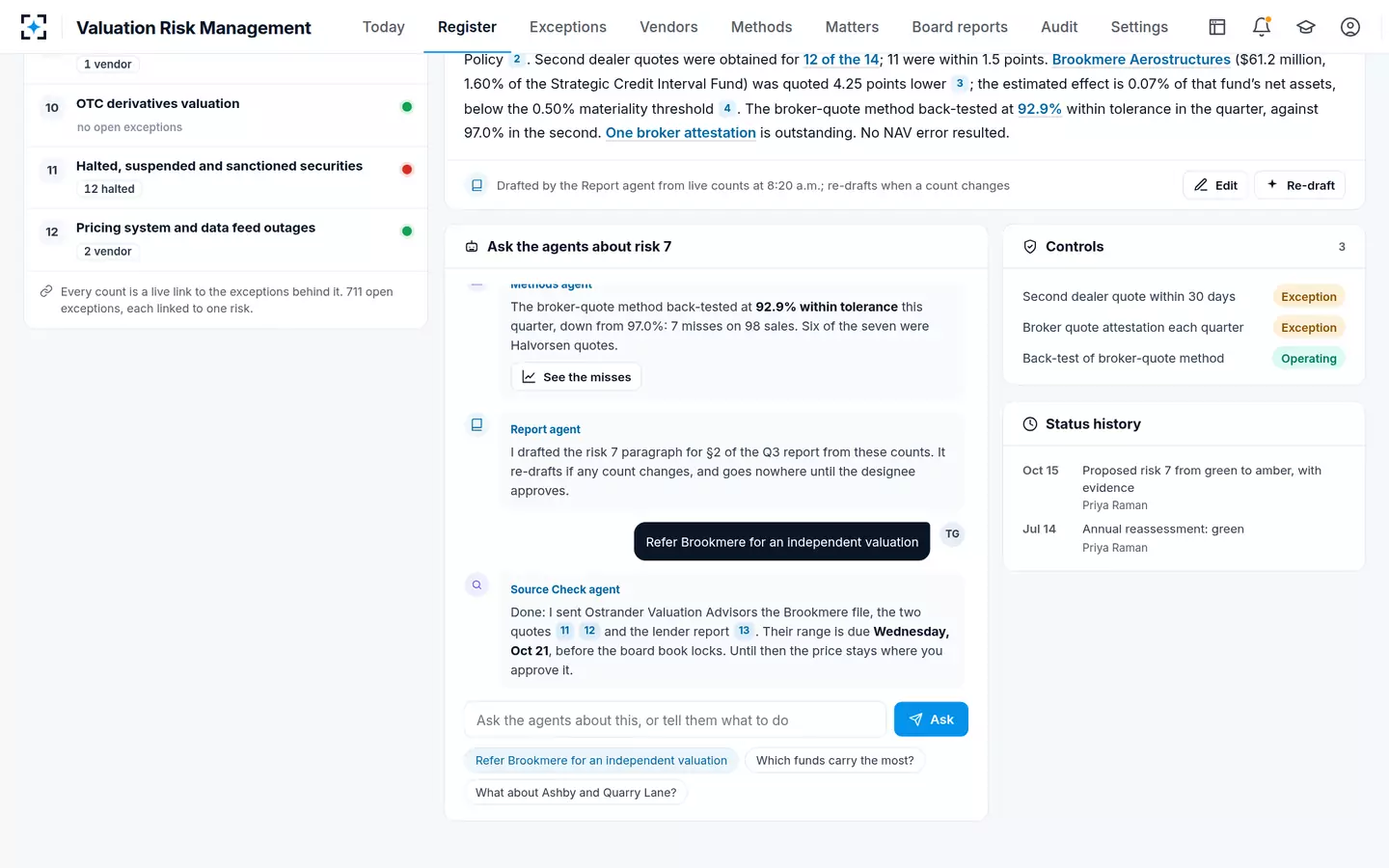Image resolution: width=1389 pixels, height=868 pixels.
Task: Click the Source Check agent magnifier avatar
Action: click(477, 584)
